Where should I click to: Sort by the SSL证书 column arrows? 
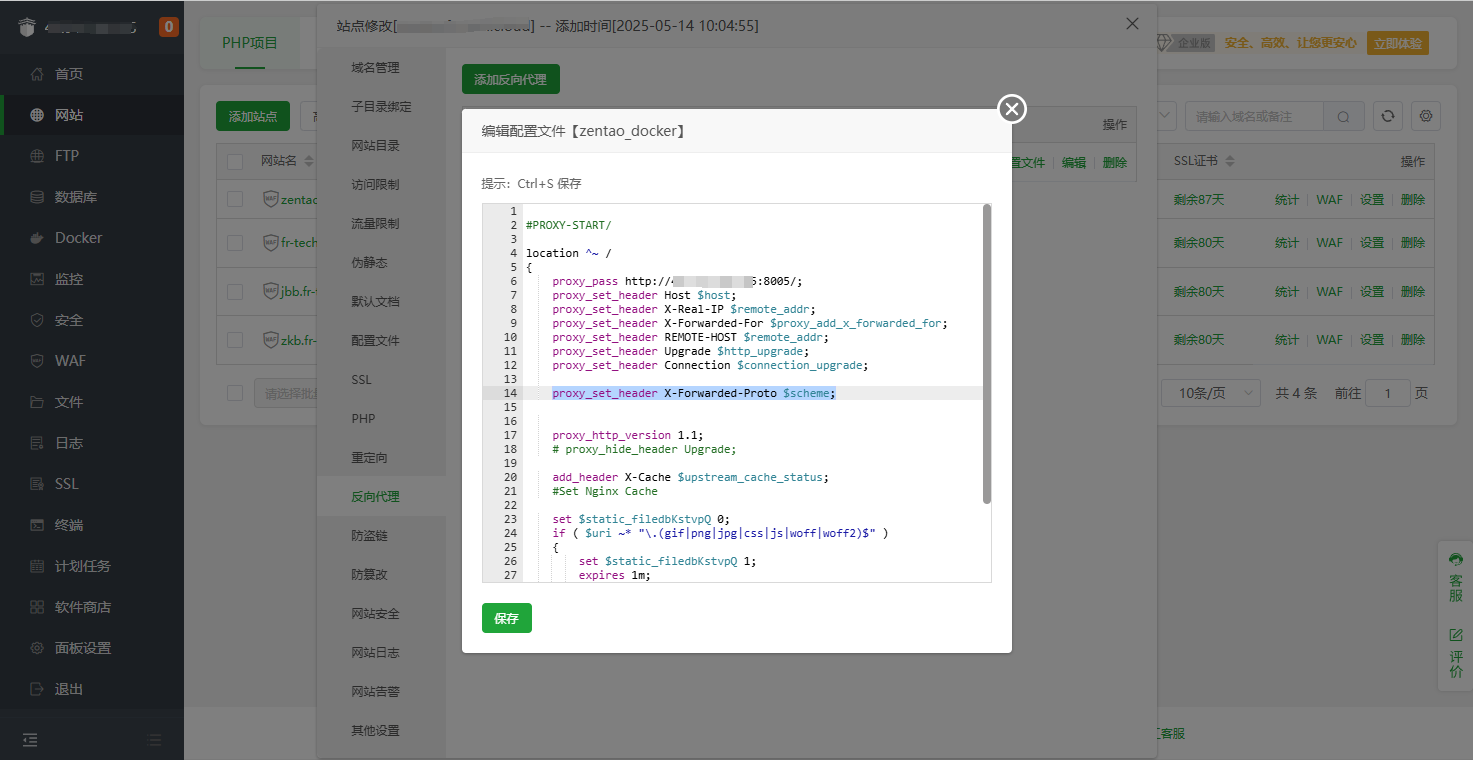pos(1230,161)
